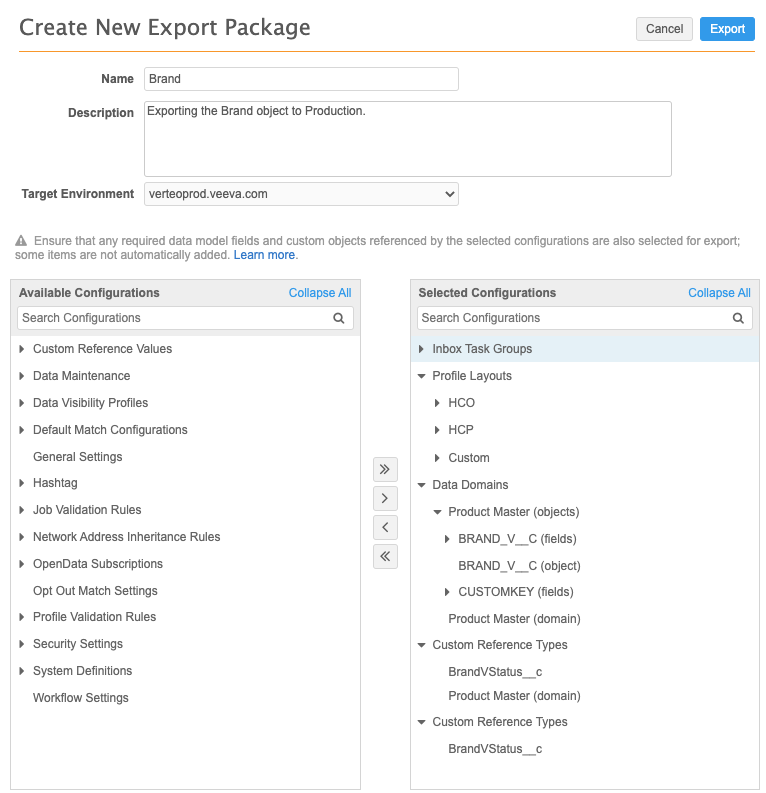Image resolution: width=766 pixels, height=793 pixels.
Task: Click the move selected right arrow button
Action: click(x=385, y=498)
